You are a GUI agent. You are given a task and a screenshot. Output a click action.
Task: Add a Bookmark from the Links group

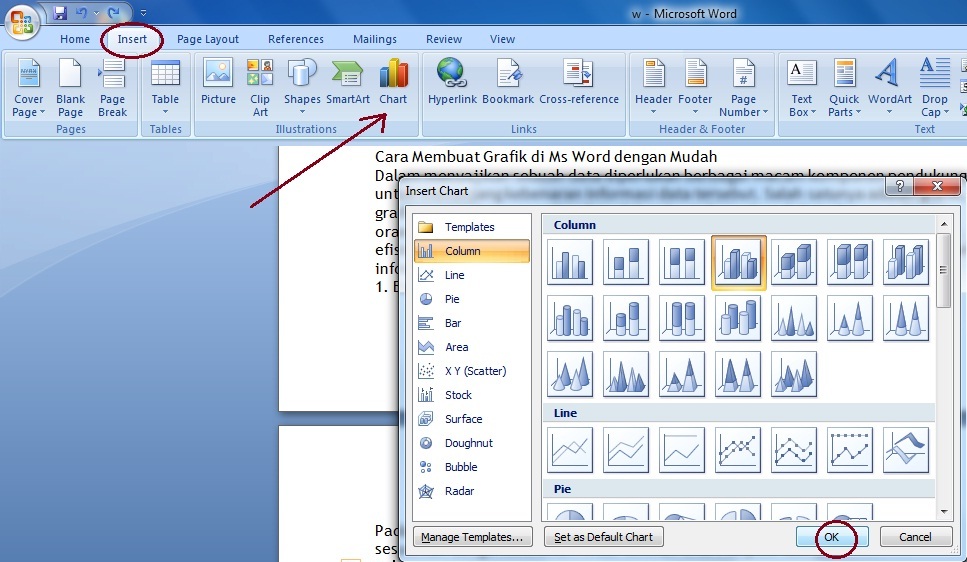point(508,81)
